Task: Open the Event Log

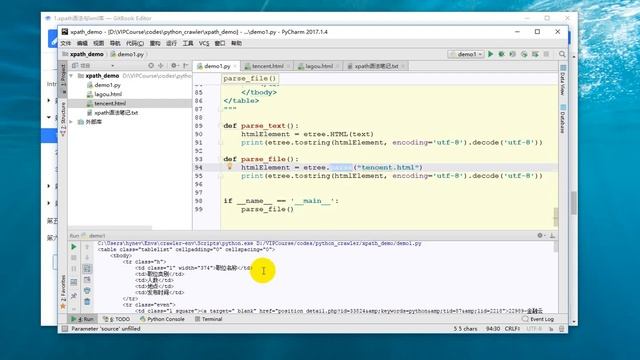Action: tap(538, 319)
